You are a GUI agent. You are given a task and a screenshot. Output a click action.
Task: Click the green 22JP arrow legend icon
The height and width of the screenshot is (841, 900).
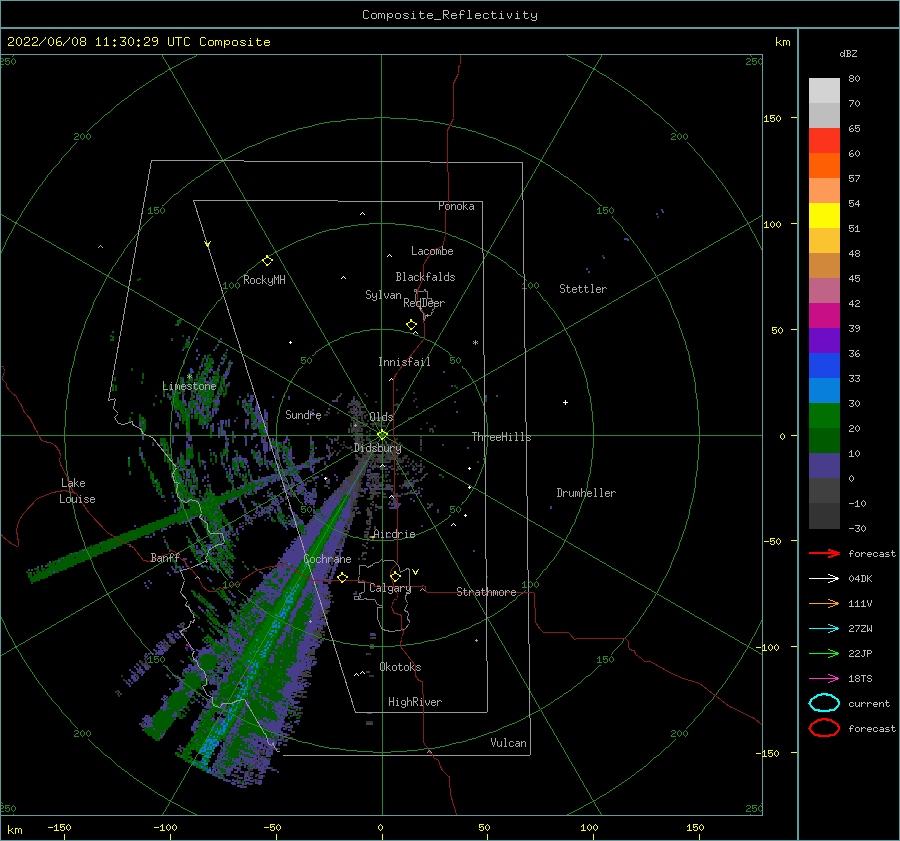(x=824, y=653)
